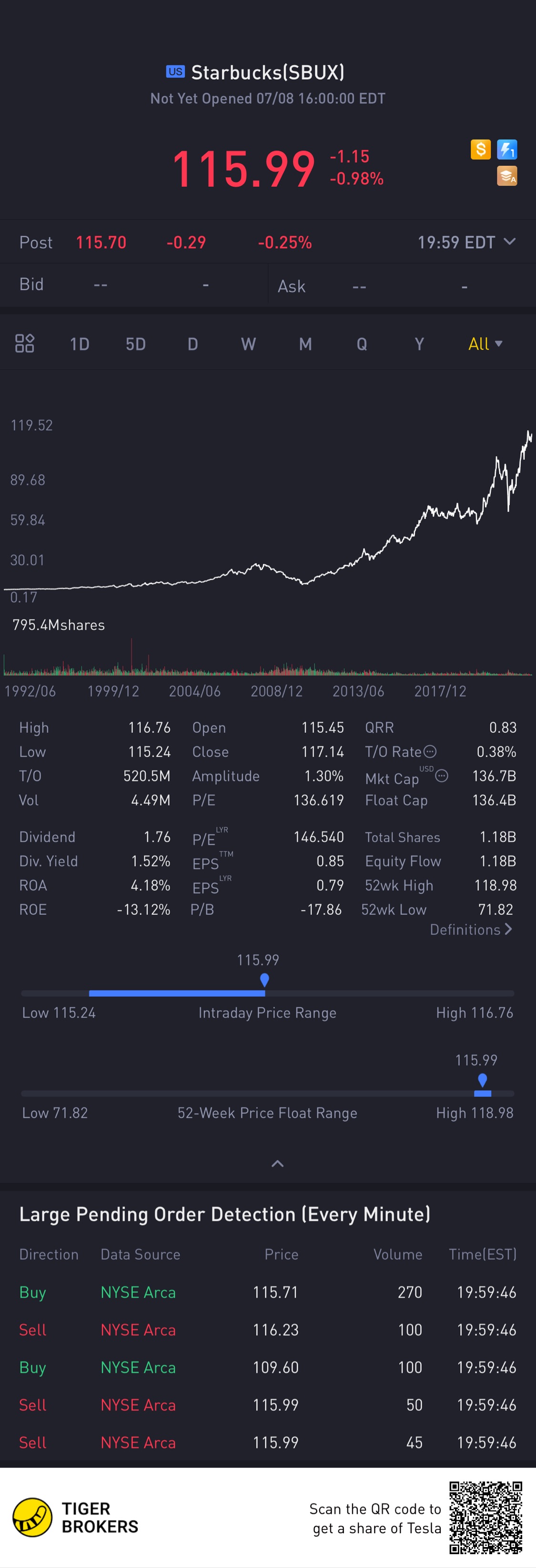Tap the Tesla share QR code

(485, 1517)
